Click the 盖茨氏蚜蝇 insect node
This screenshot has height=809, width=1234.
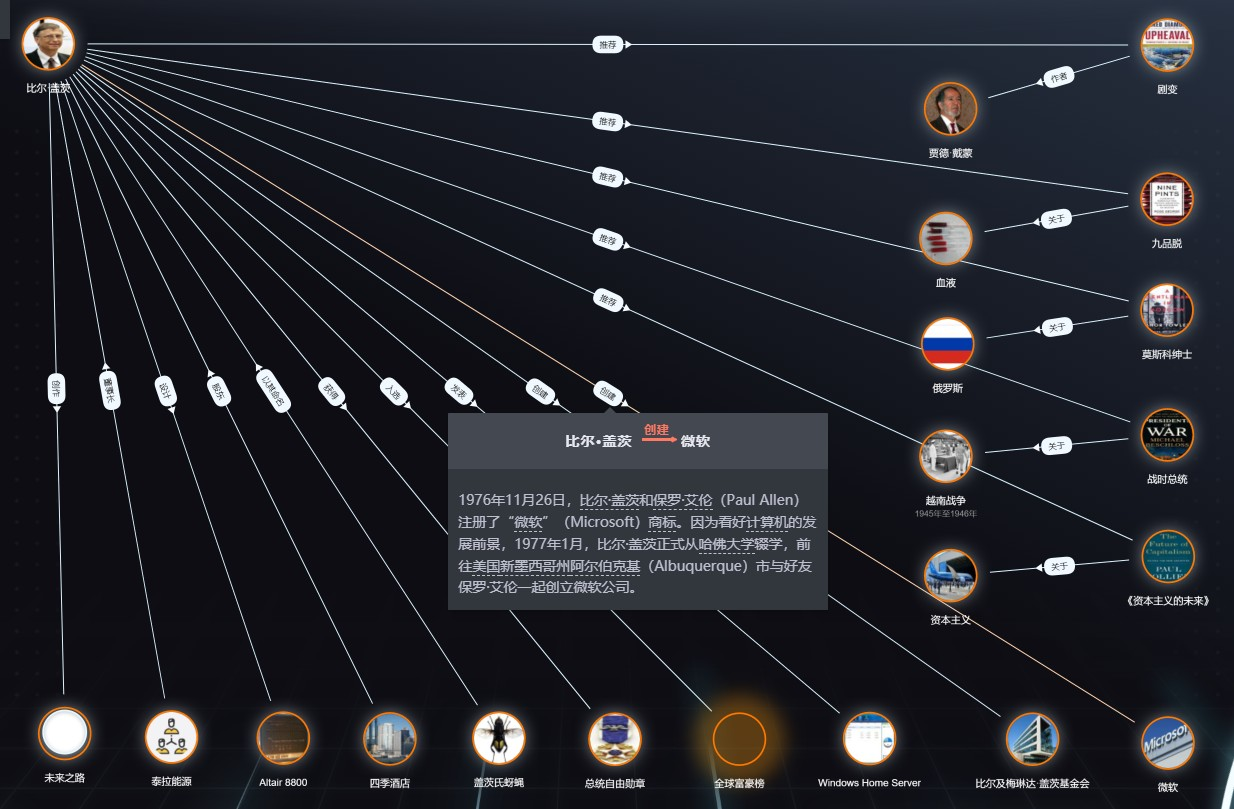point(498,738)
